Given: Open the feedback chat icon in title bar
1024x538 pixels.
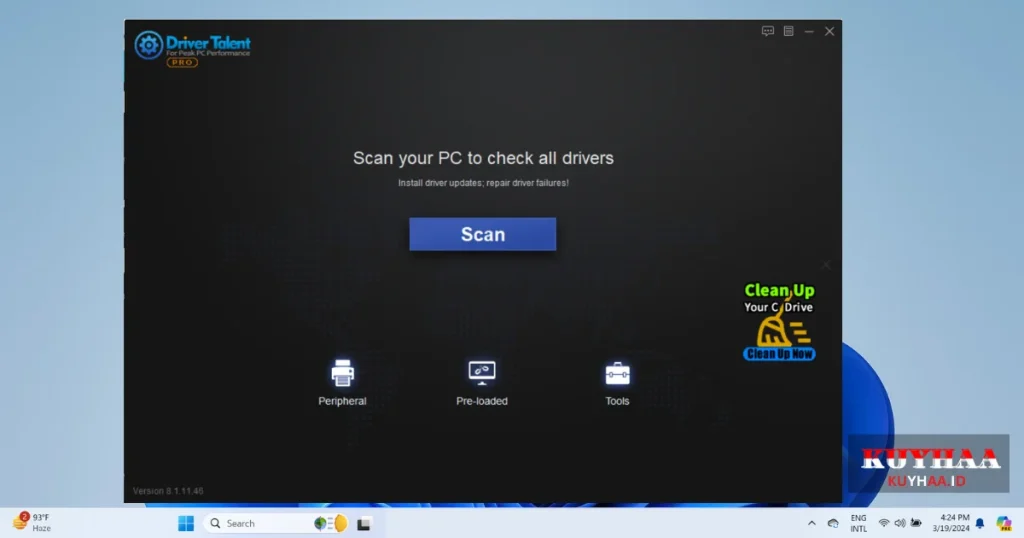Looking at the screenshot, I should (768, 31).
